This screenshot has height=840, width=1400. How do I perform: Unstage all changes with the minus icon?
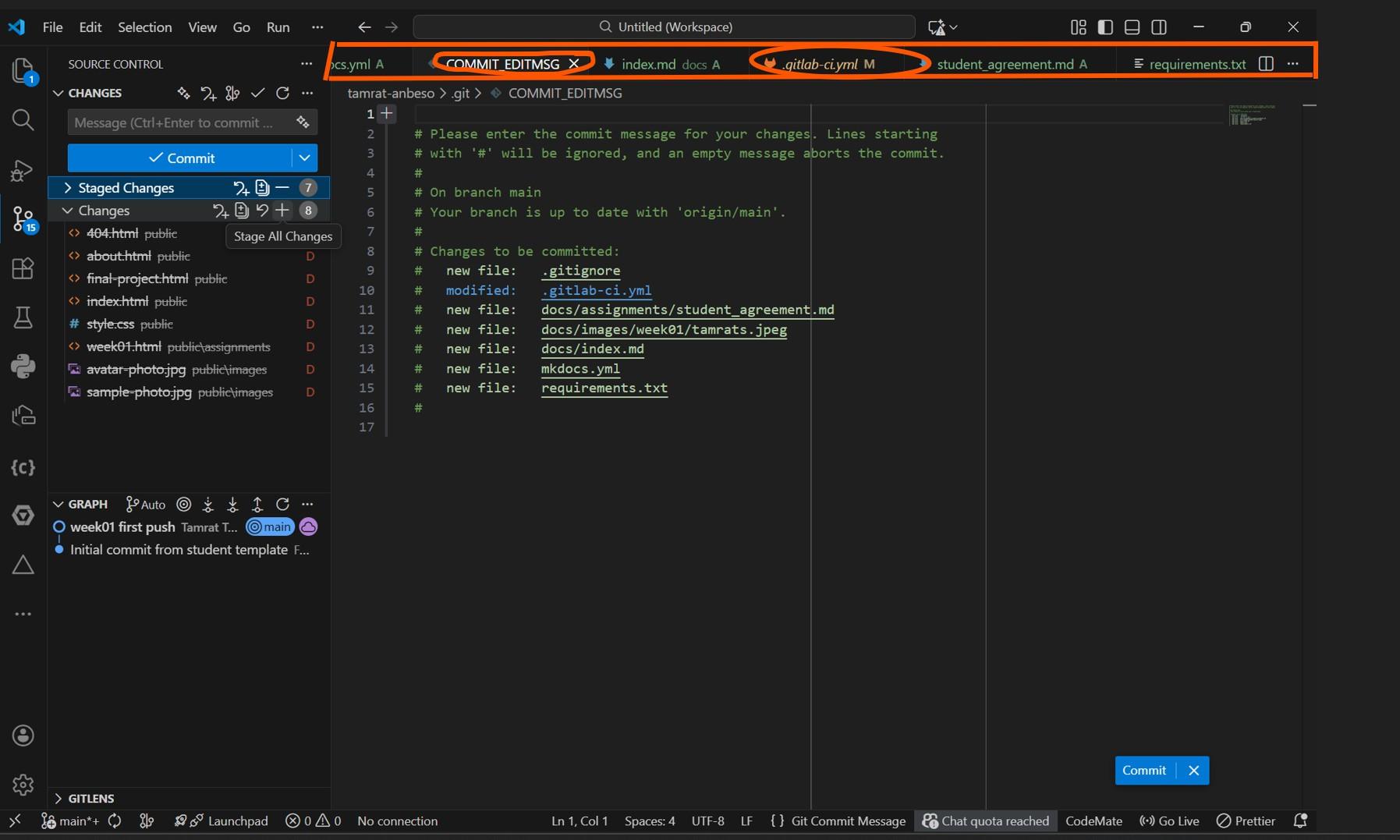coord(282,187)
